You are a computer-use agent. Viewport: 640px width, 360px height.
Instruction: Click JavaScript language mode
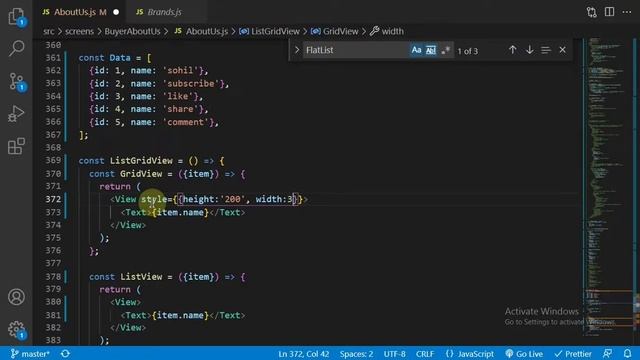pyautogui.click(x=470, y=354)
